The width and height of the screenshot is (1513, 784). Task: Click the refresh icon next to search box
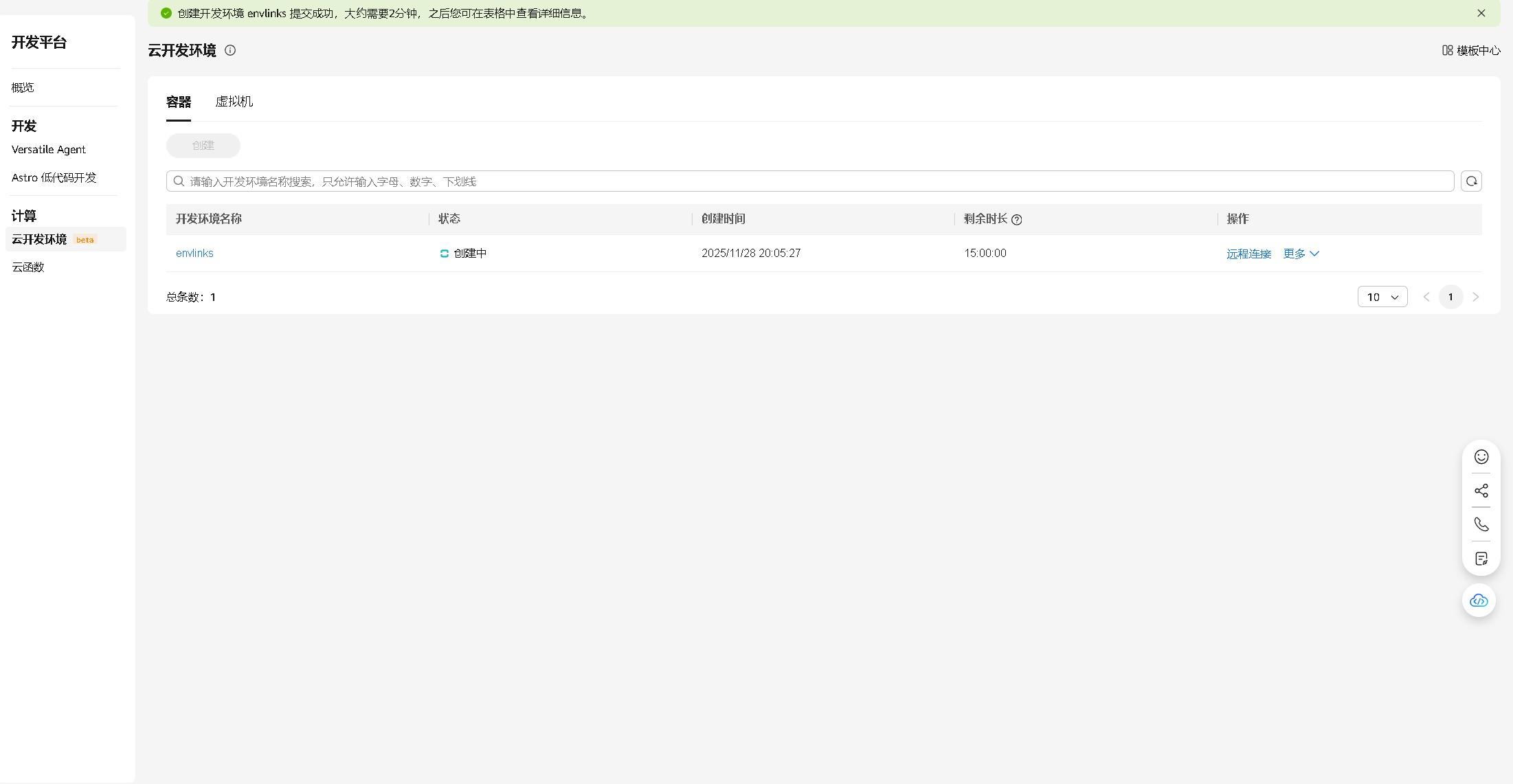(1471, 181)
